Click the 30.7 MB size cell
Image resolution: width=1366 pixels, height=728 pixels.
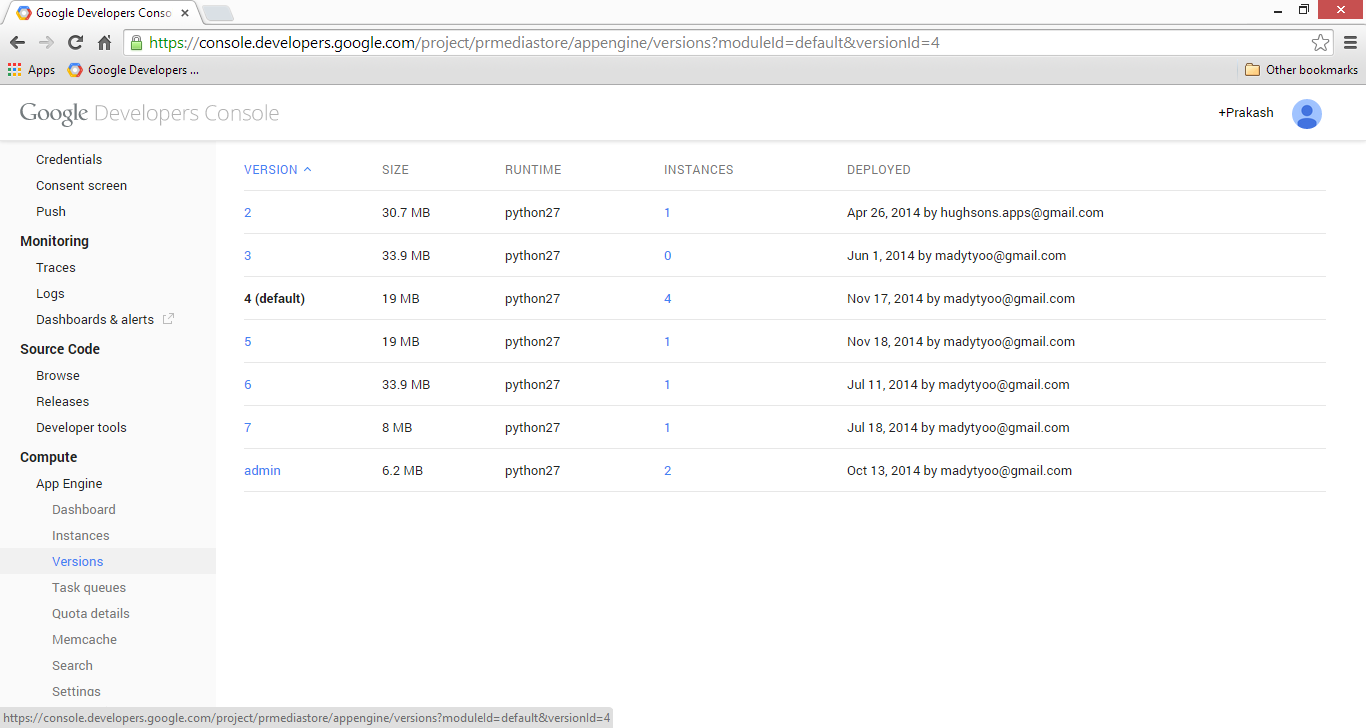point(406,213)
